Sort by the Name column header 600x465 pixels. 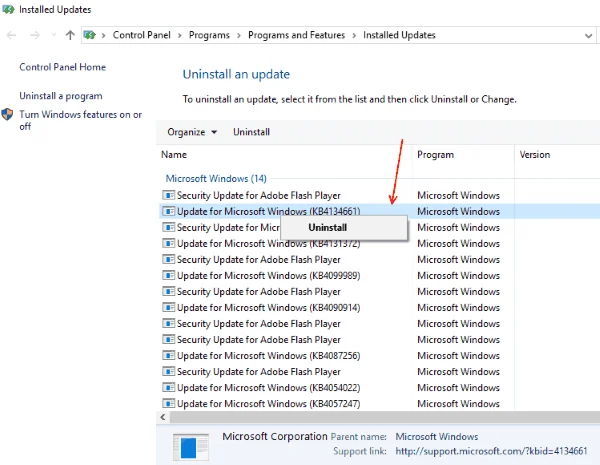click(174, 155)
